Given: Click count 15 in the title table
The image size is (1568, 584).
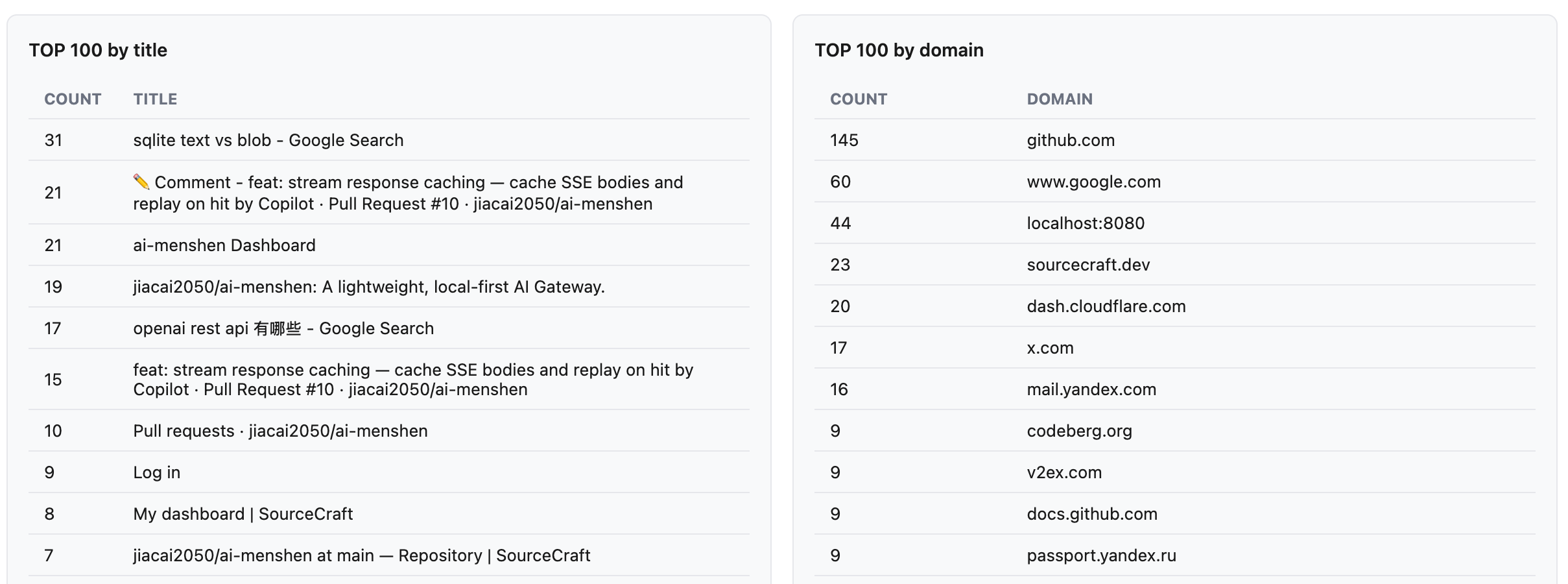Looking at the screenshot, I should tap(53, 380).
